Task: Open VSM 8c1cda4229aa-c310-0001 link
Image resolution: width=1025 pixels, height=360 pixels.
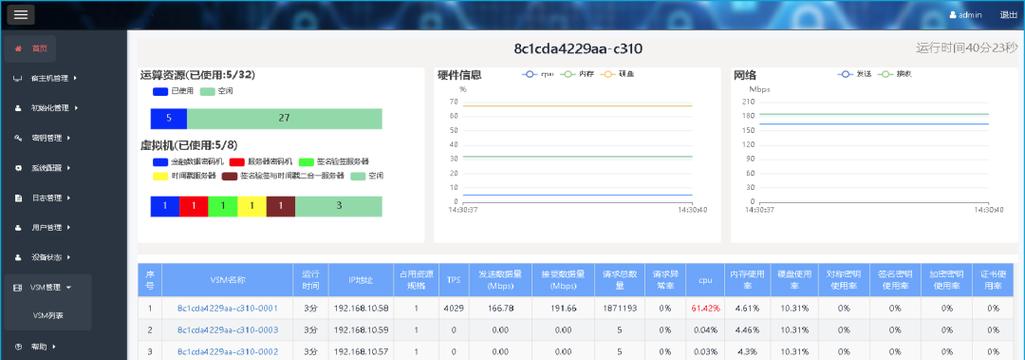Action: click(x=227, y=308)
